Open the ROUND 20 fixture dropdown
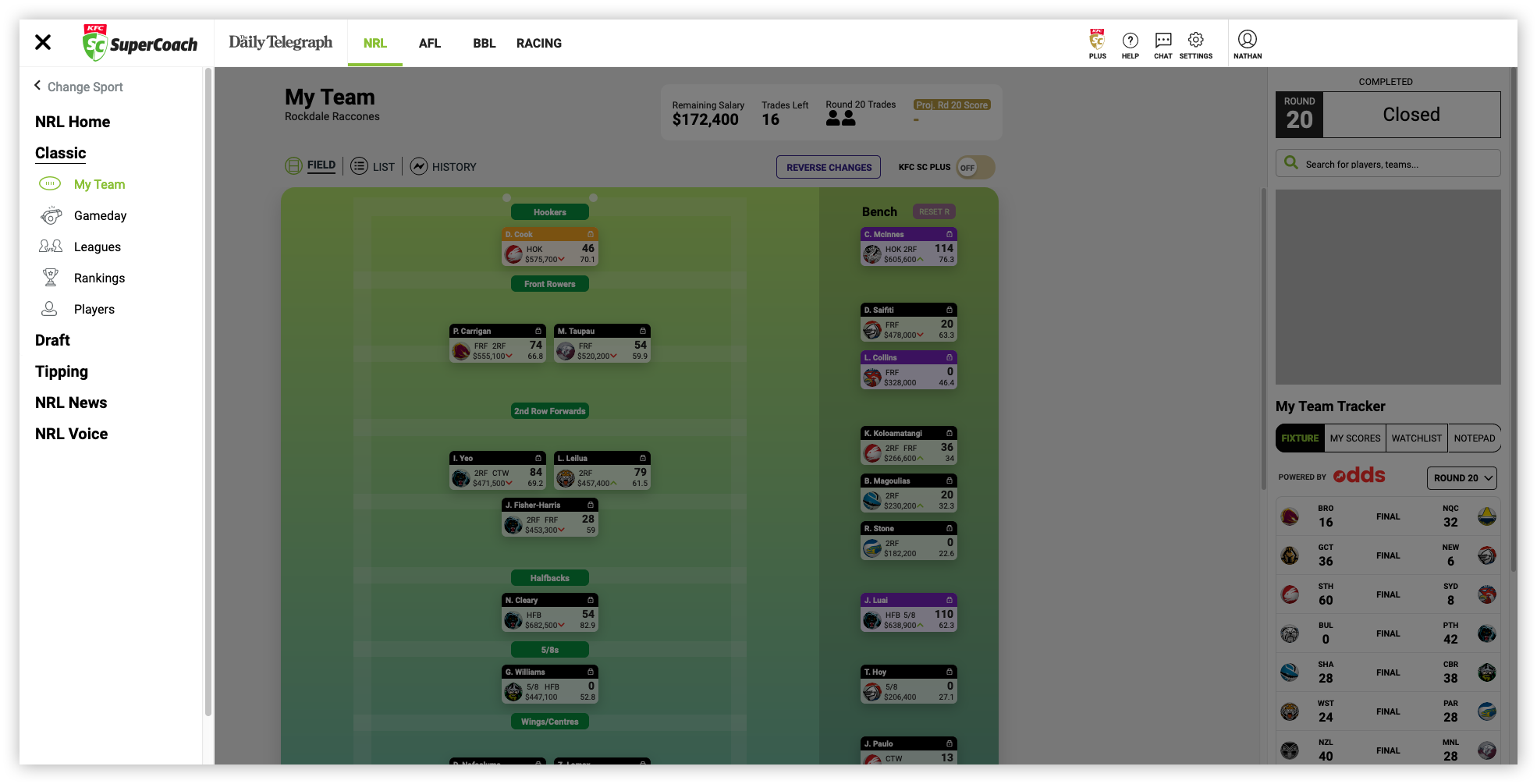Screen dimensions: 1537x784 [1461, 477]
